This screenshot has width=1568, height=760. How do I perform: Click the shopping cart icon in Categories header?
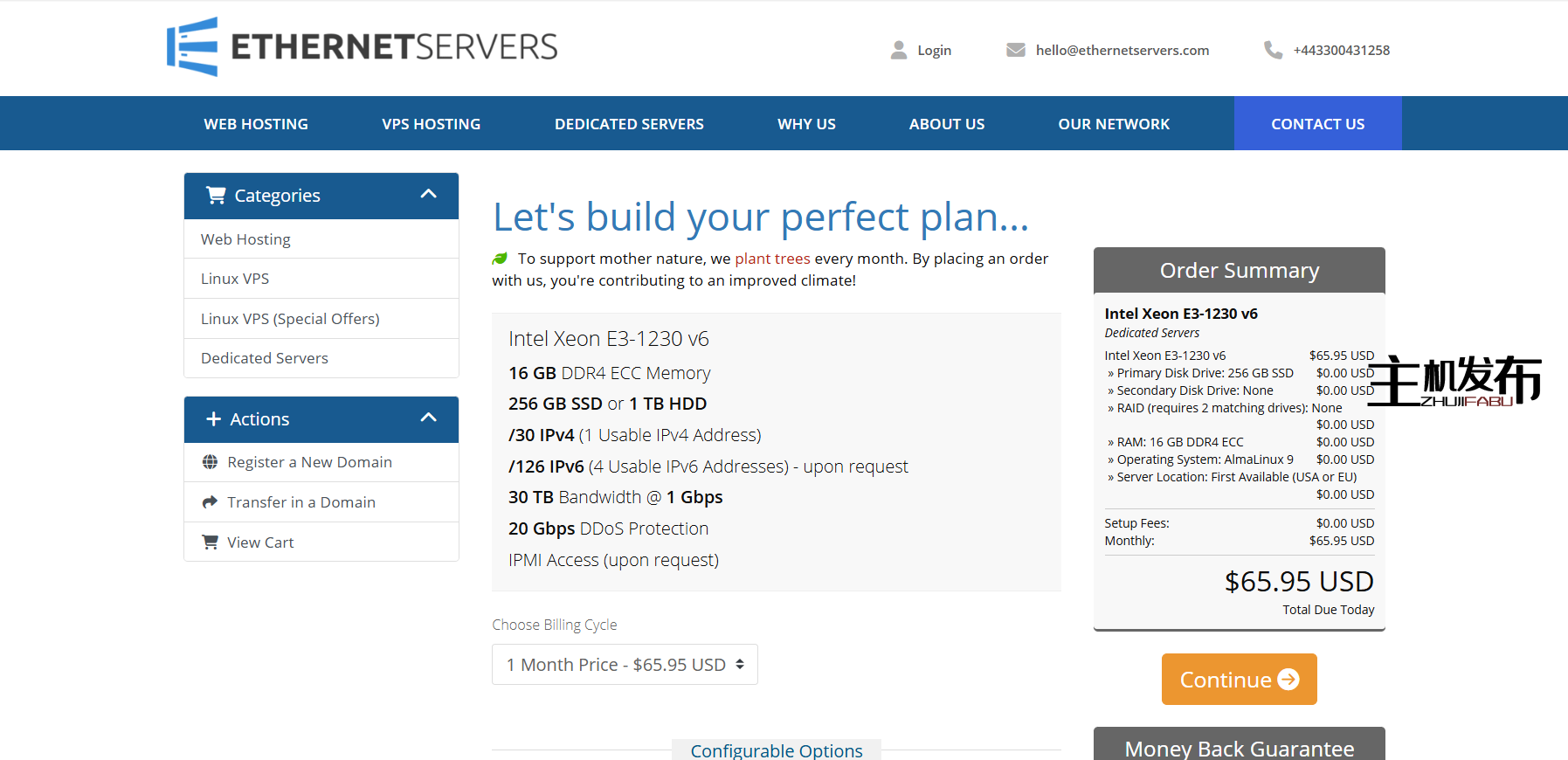(x=216, y=195)
